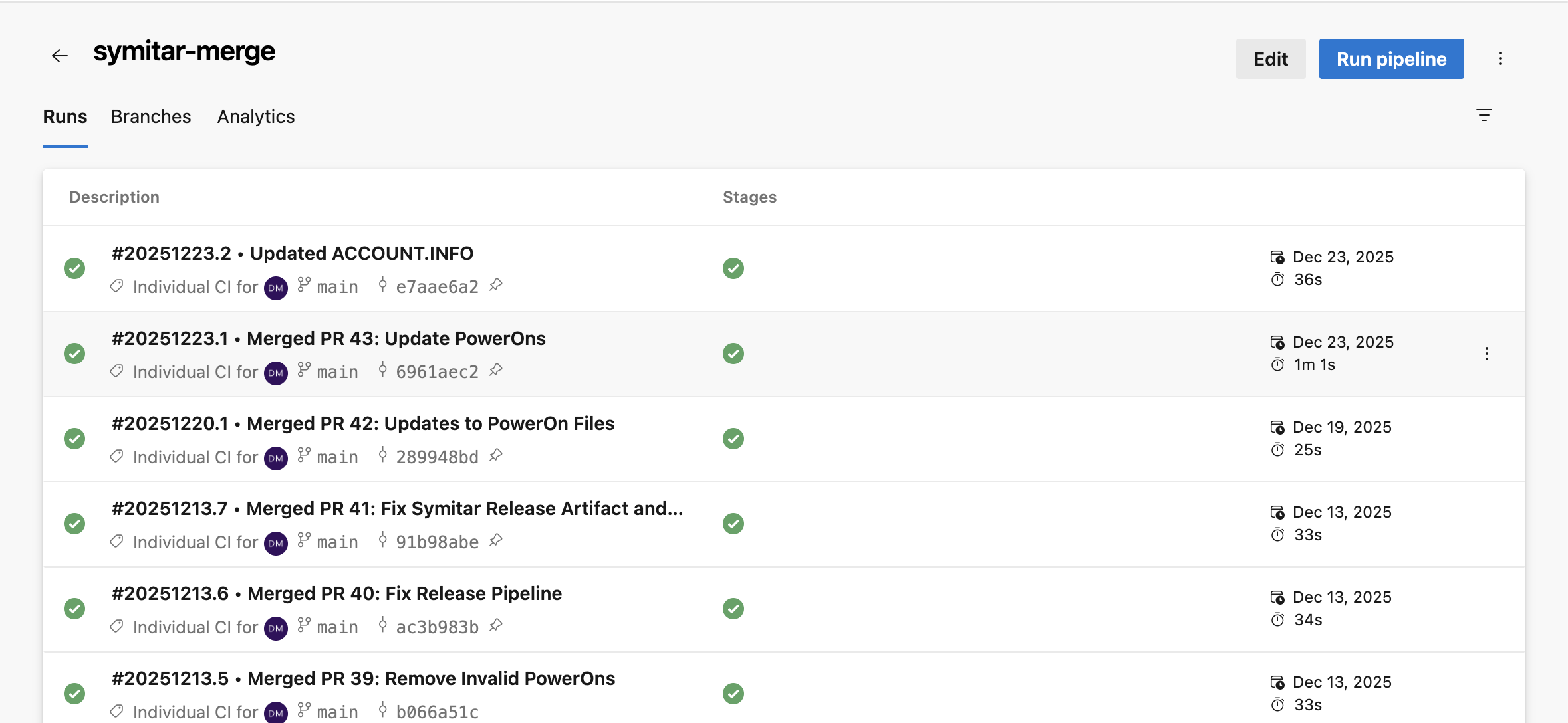
Task: Click the pin icon for commit 6961aec2
Action: tap(496, 370)
